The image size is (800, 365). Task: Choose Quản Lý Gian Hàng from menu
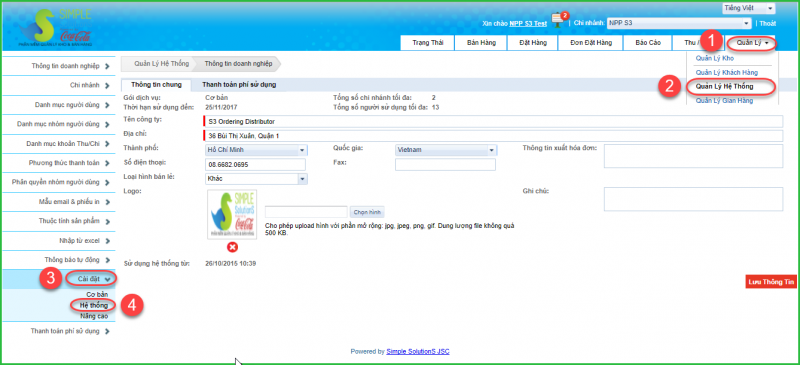(x=724, y=101)
